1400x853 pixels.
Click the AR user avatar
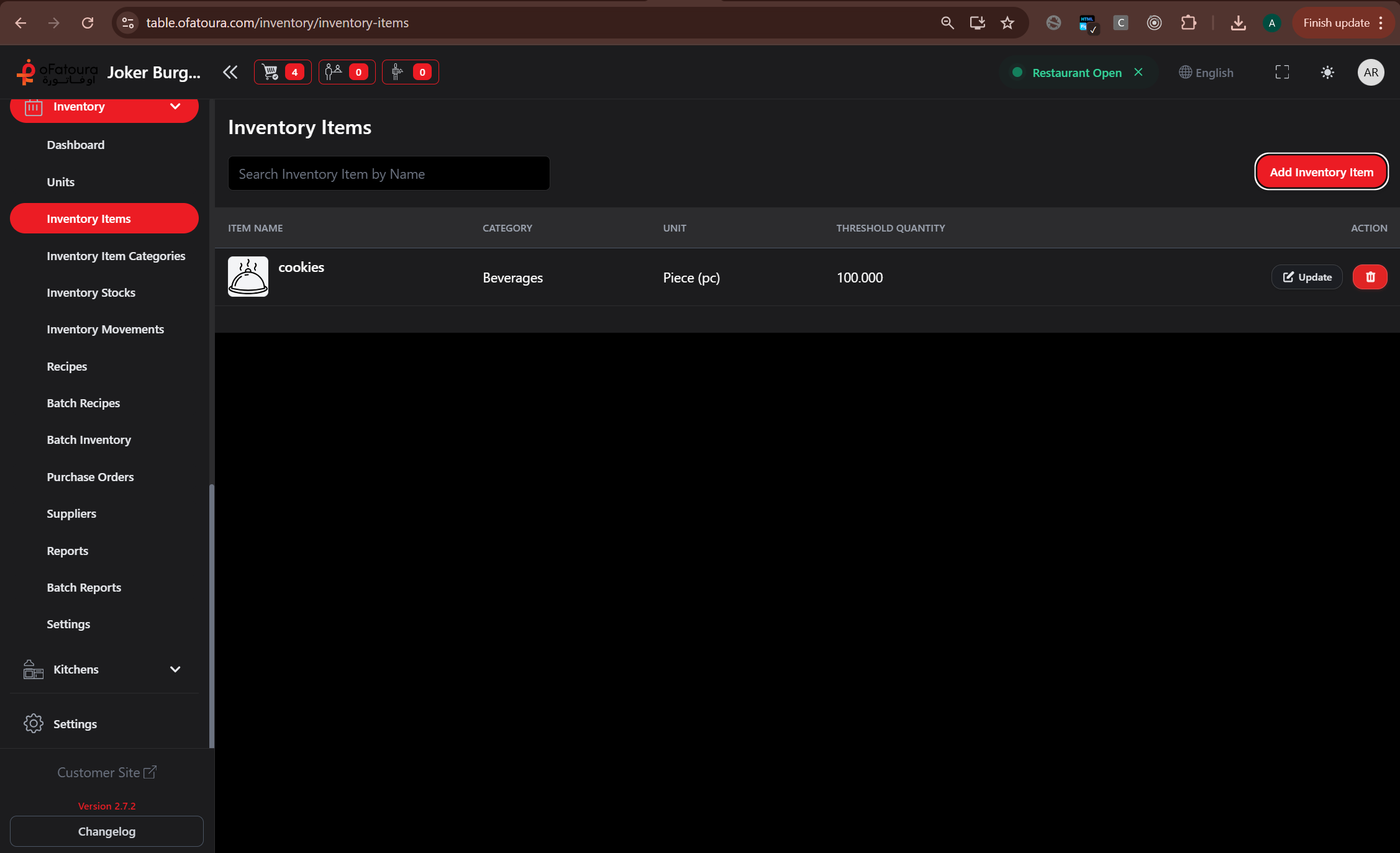[x=1371, y=72]
